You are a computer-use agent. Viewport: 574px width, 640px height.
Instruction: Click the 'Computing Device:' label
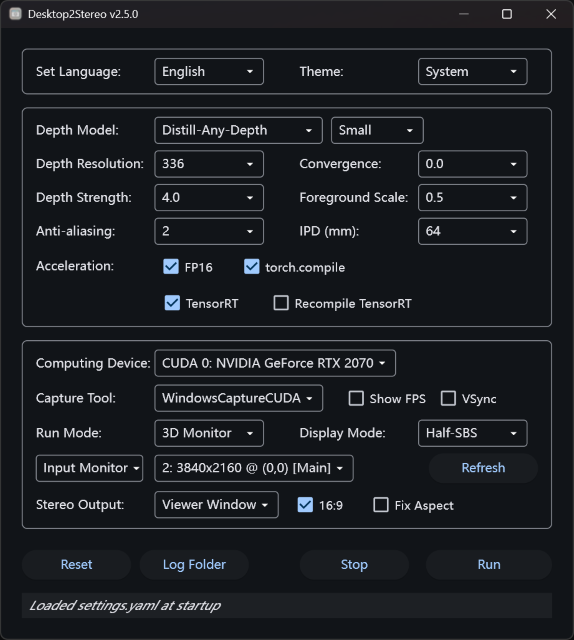(x=93, y=363)
